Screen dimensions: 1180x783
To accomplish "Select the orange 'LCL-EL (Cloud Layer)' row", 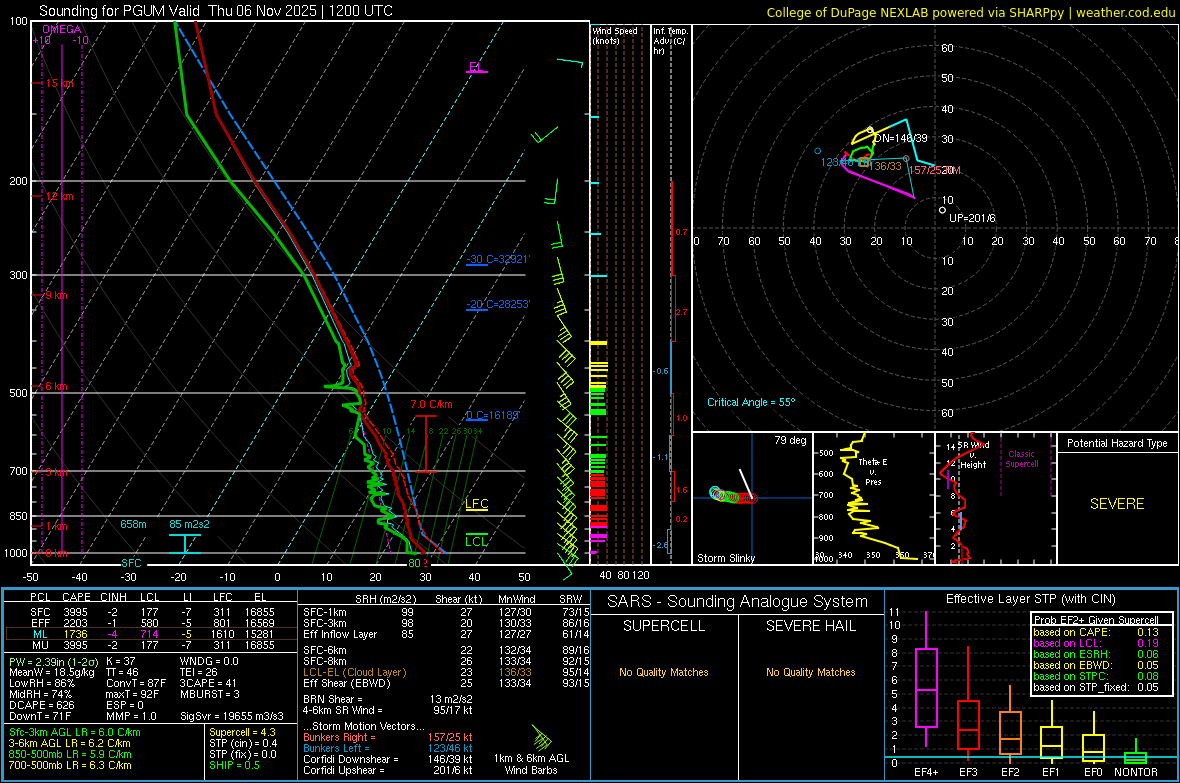I will (x=446, y=672).
